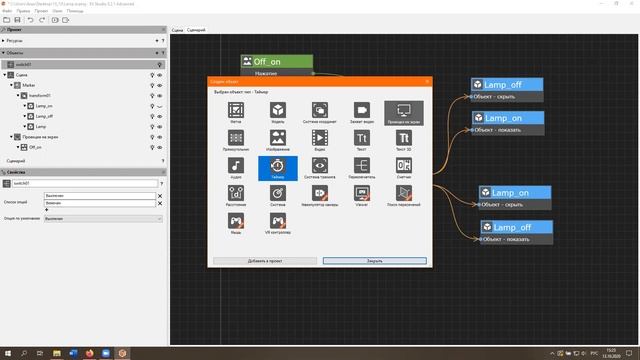Click the save project toolbar icon
This screenshot has width=640, height=360.
click(x=18, y=20)
